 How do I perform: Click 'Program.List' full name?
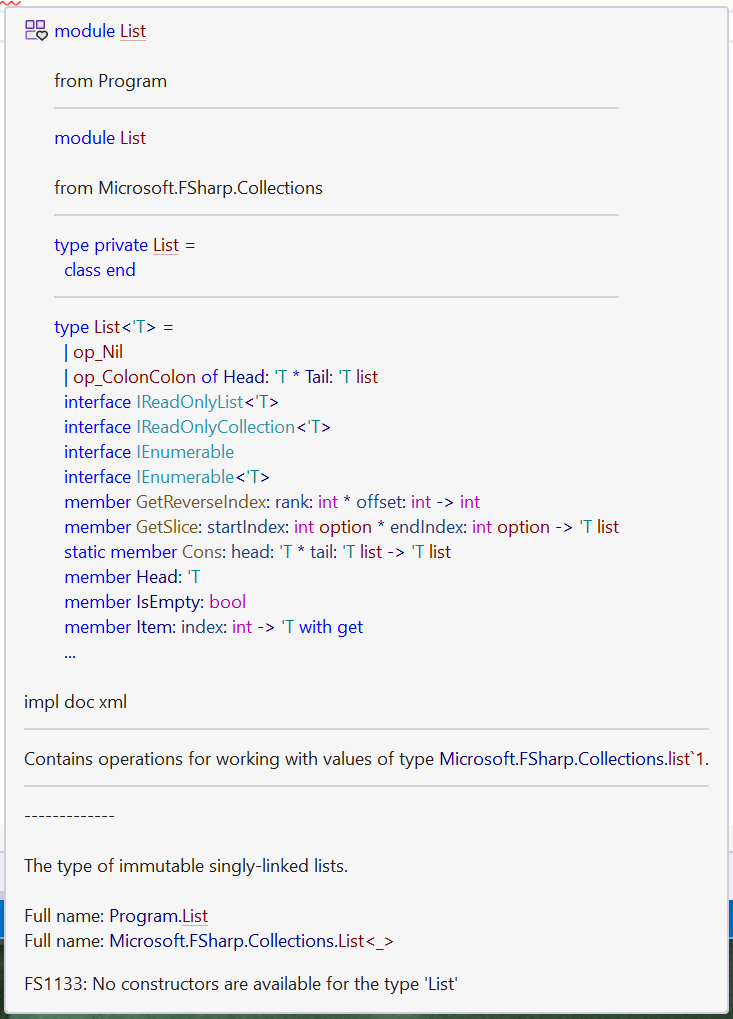click(159, 916)
